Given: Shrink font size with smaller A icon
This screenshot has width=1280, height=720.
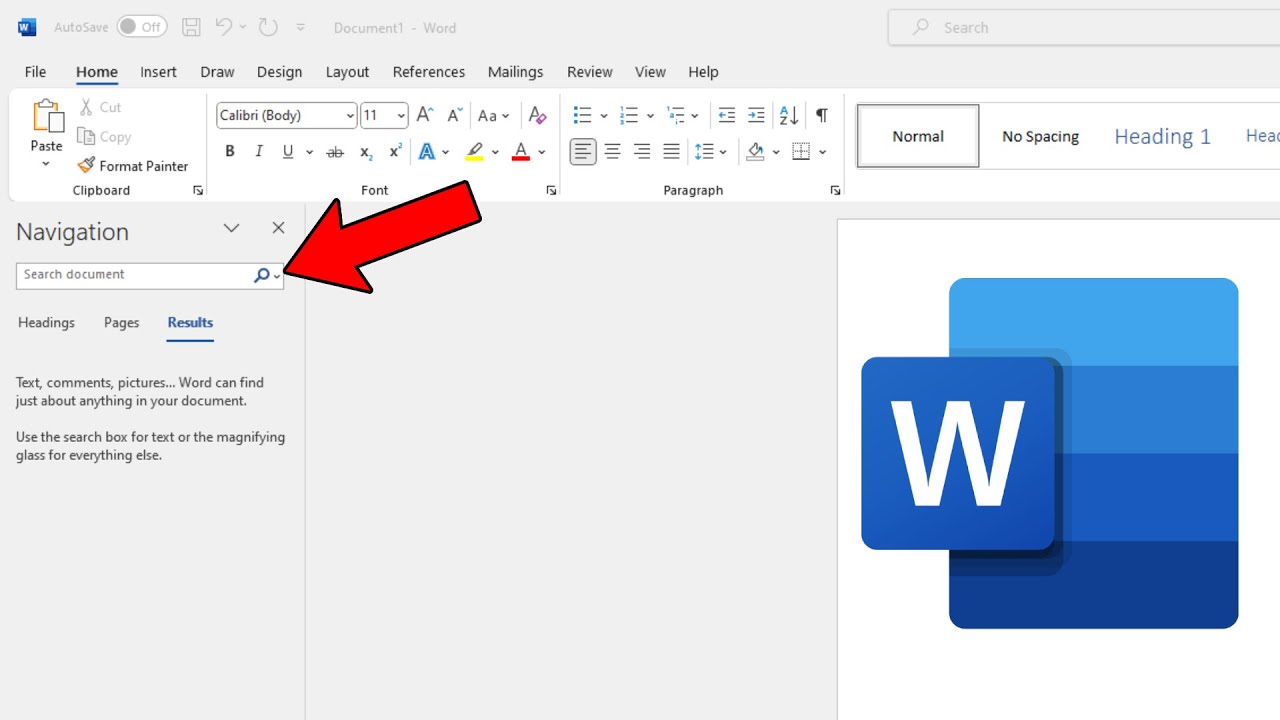Looking at the screenshot, I should 454,115.
